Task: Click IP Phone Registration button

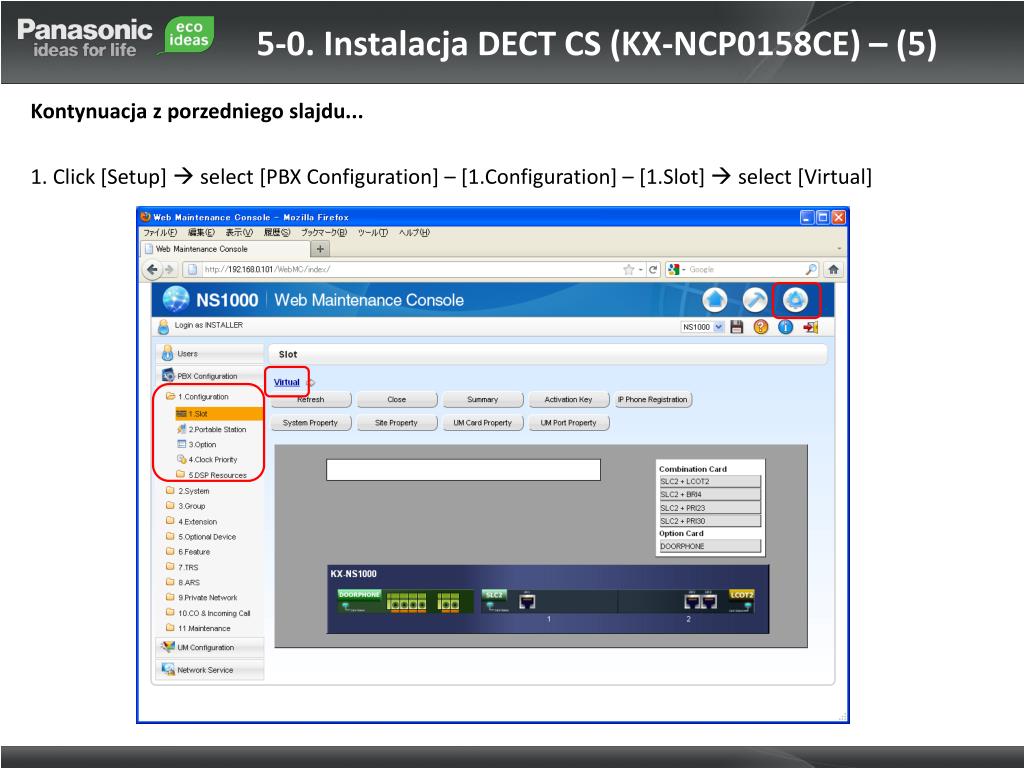Action: [x=652, y=399]
